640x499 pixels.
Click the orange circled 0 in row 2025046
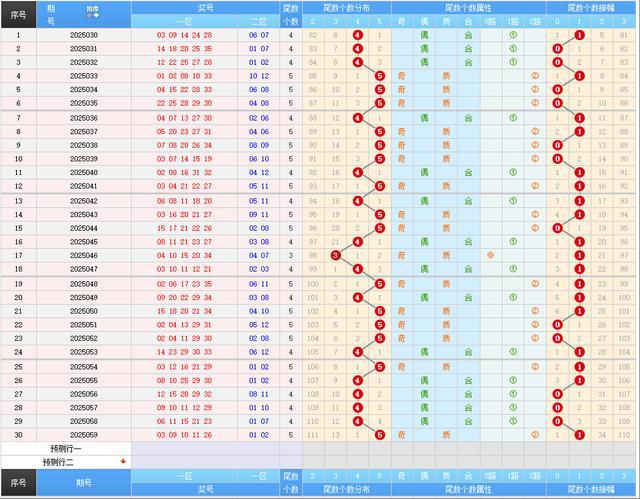[491, 255]
